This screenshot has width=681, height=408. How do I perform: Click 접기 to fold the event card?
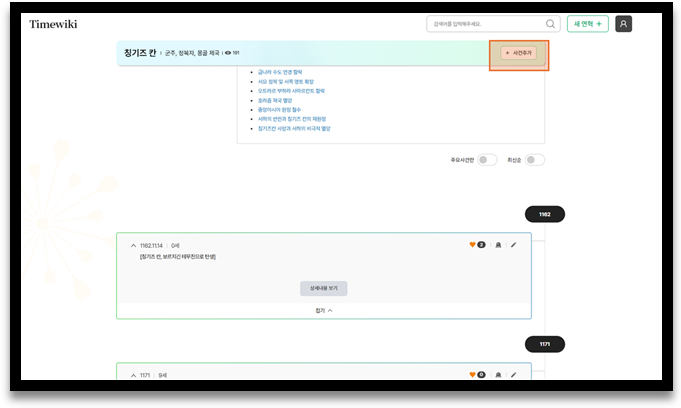point(323,311)
